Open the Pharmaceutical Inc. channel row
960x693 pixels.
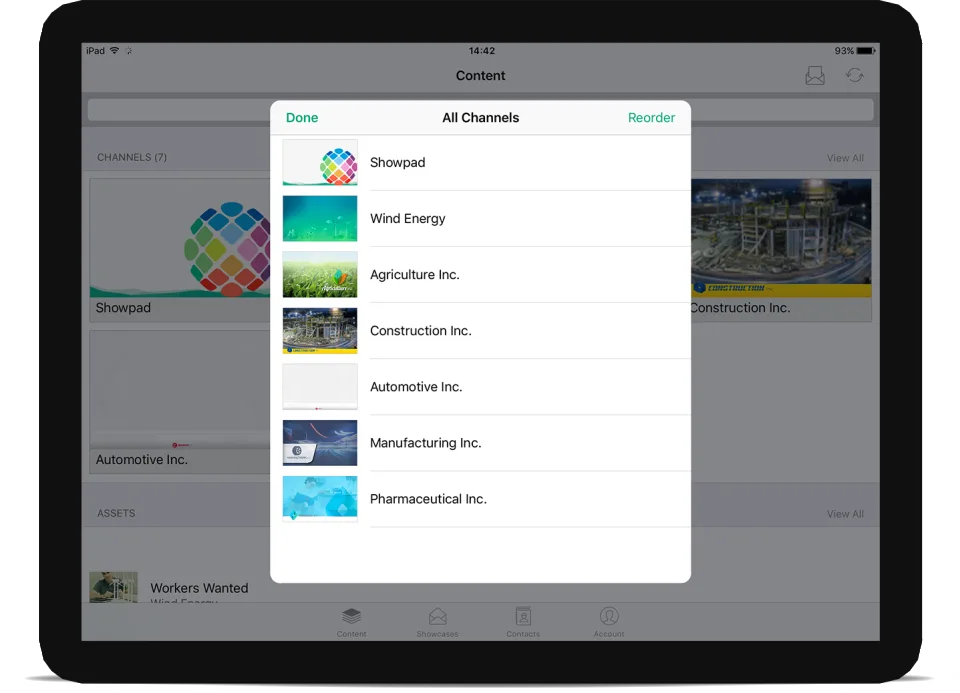(481, 499)
